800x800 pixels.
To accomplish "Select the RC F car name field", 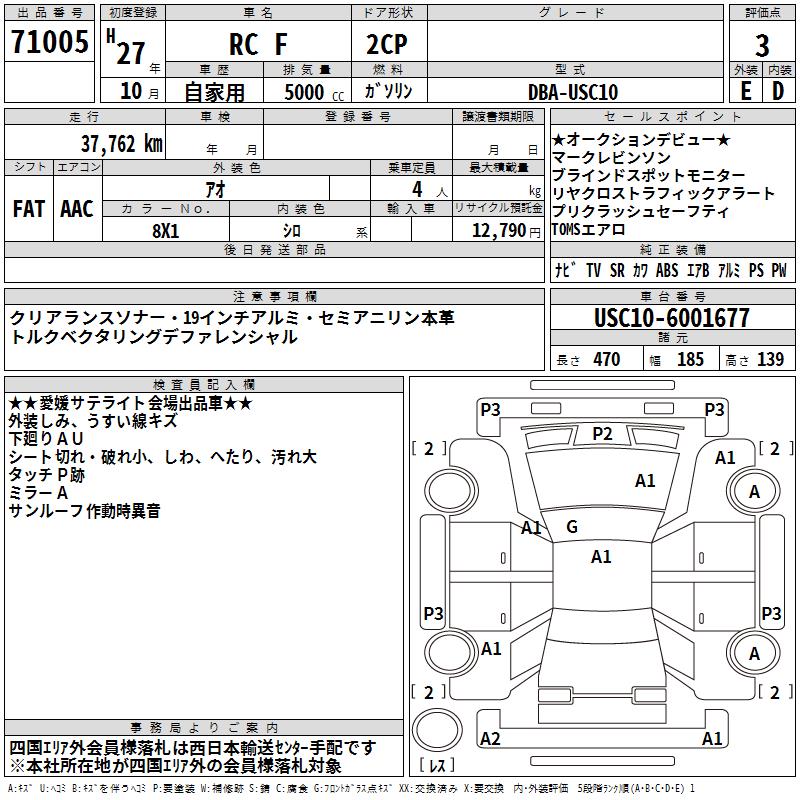I will pos(258,42).
